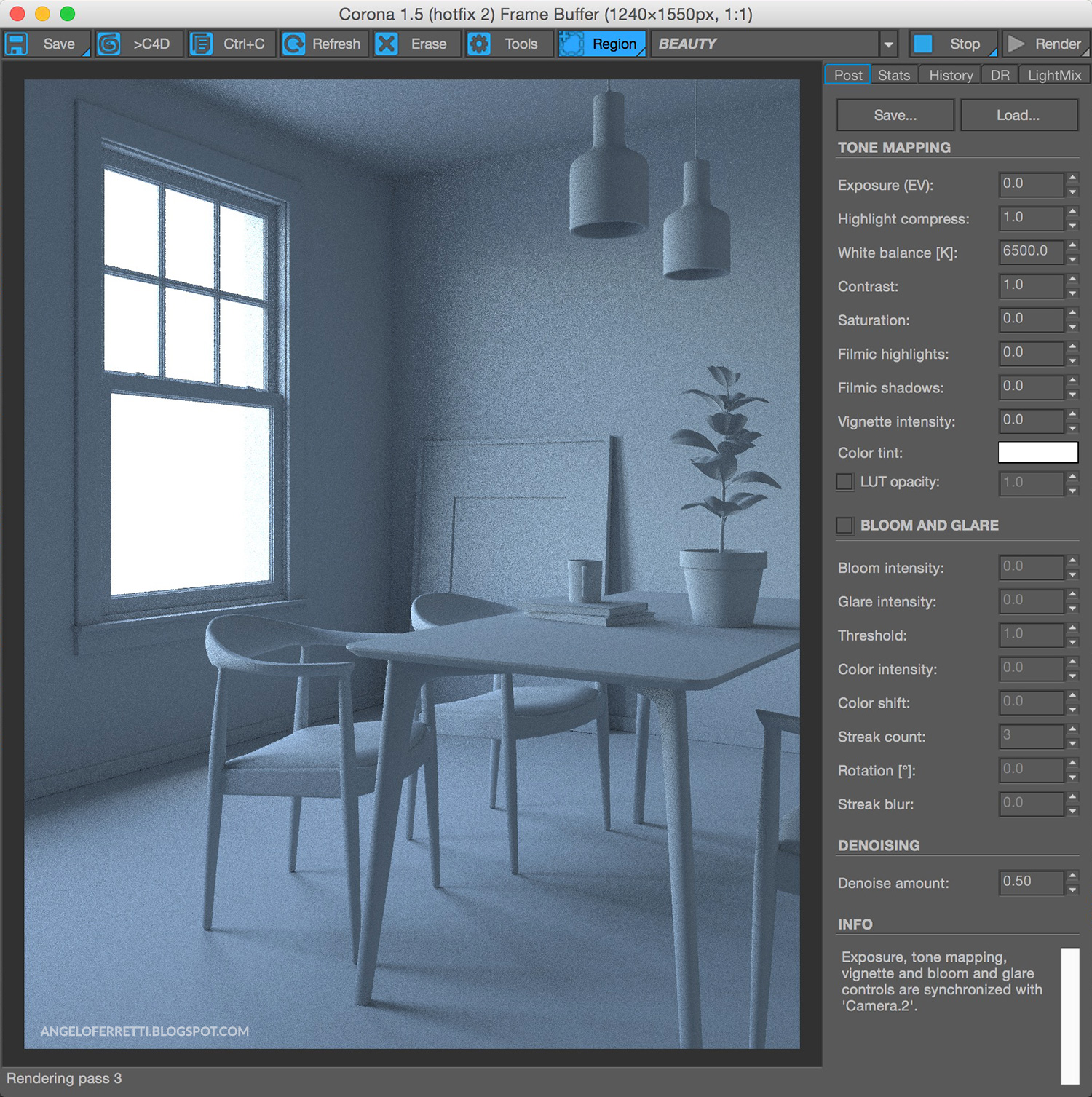This screenshot has width=1092, height=1097.
Task: Click the Save floppy disk icon
Action: (17, 44)
